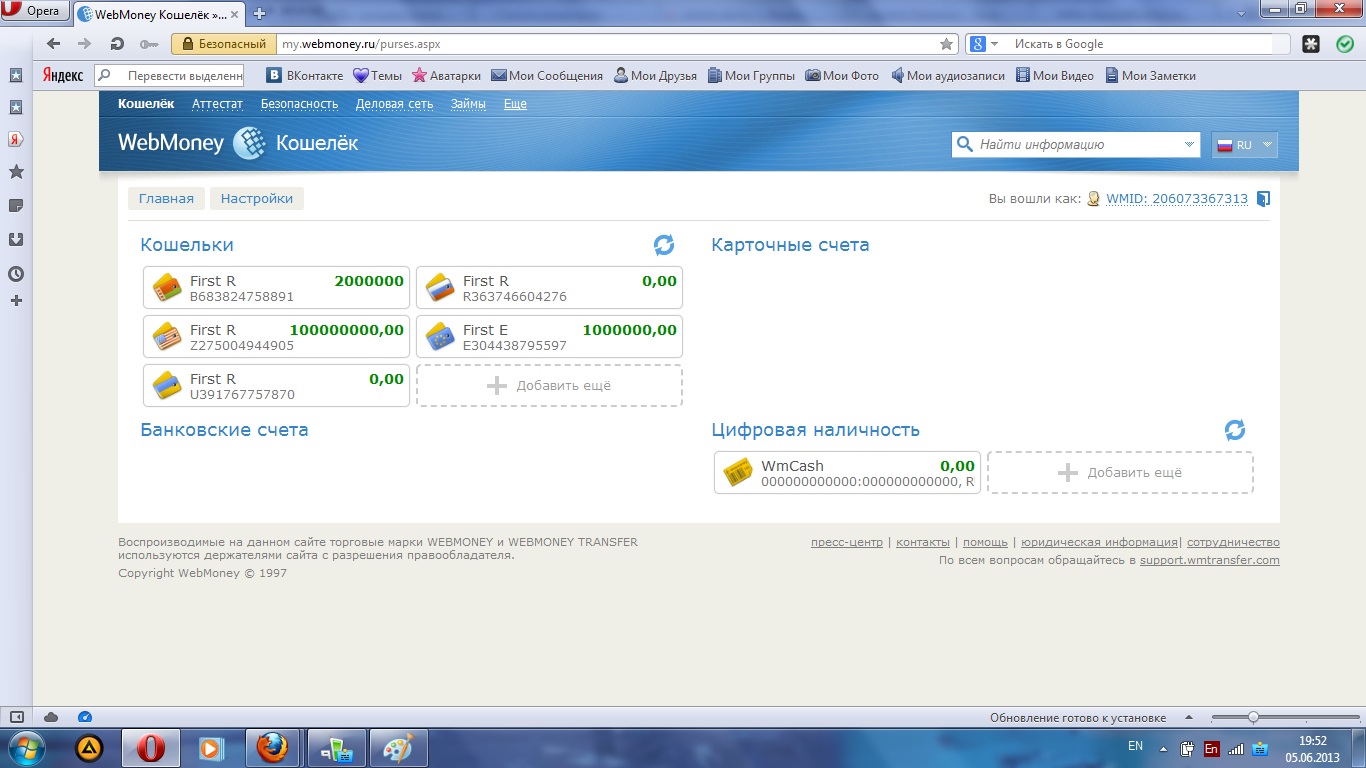The image size is (1366, 768).
Task: Open the Еще menu item
Action: coord(515,104)
